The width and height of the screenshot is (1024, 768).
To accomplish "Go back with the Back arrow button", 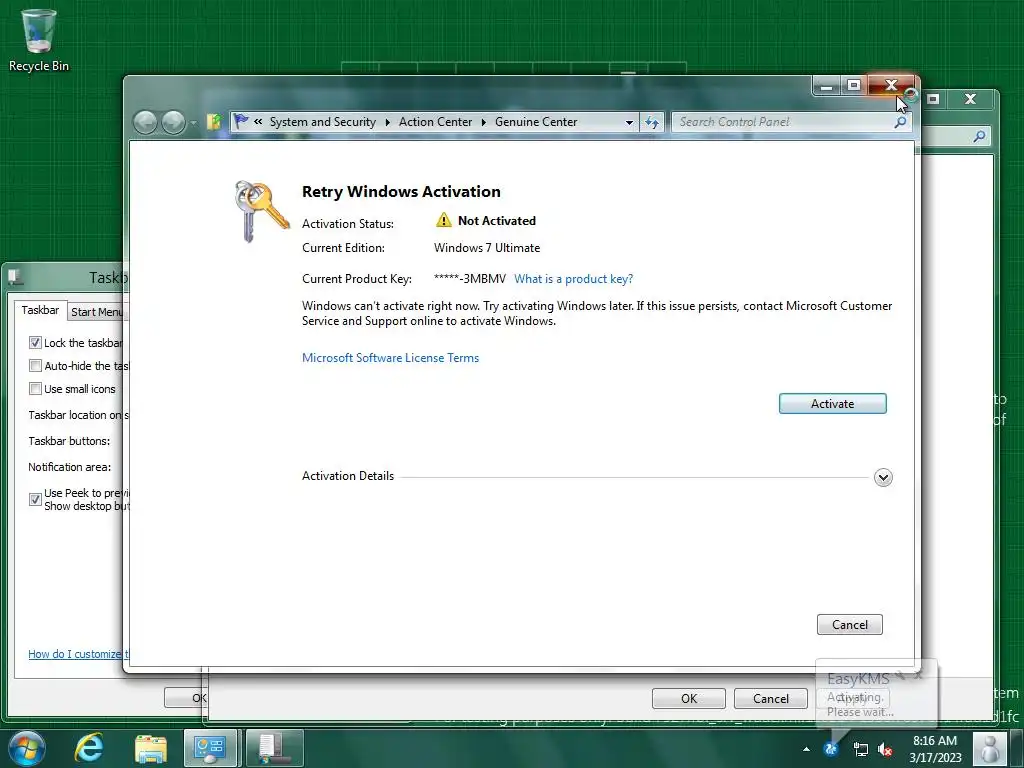I will click(145, 122).
